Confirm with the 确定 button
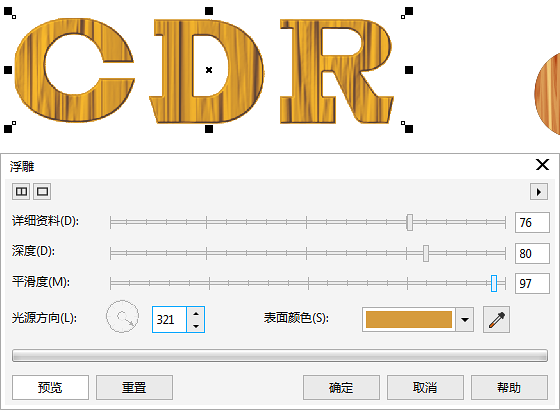Screen dimensions: 560x410 tap(341, 387)
